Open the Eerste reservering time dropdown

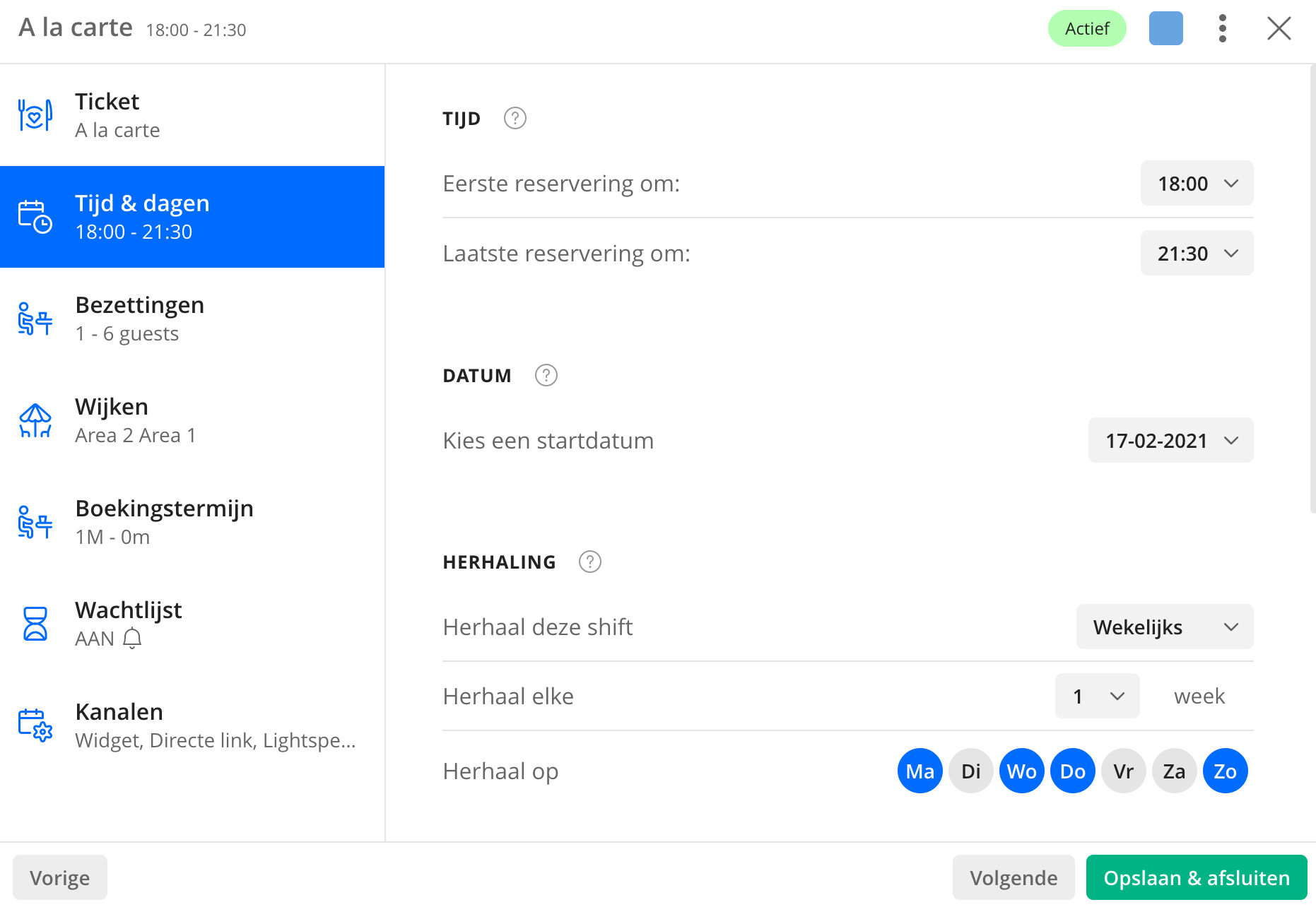[x=1197, y=183]
